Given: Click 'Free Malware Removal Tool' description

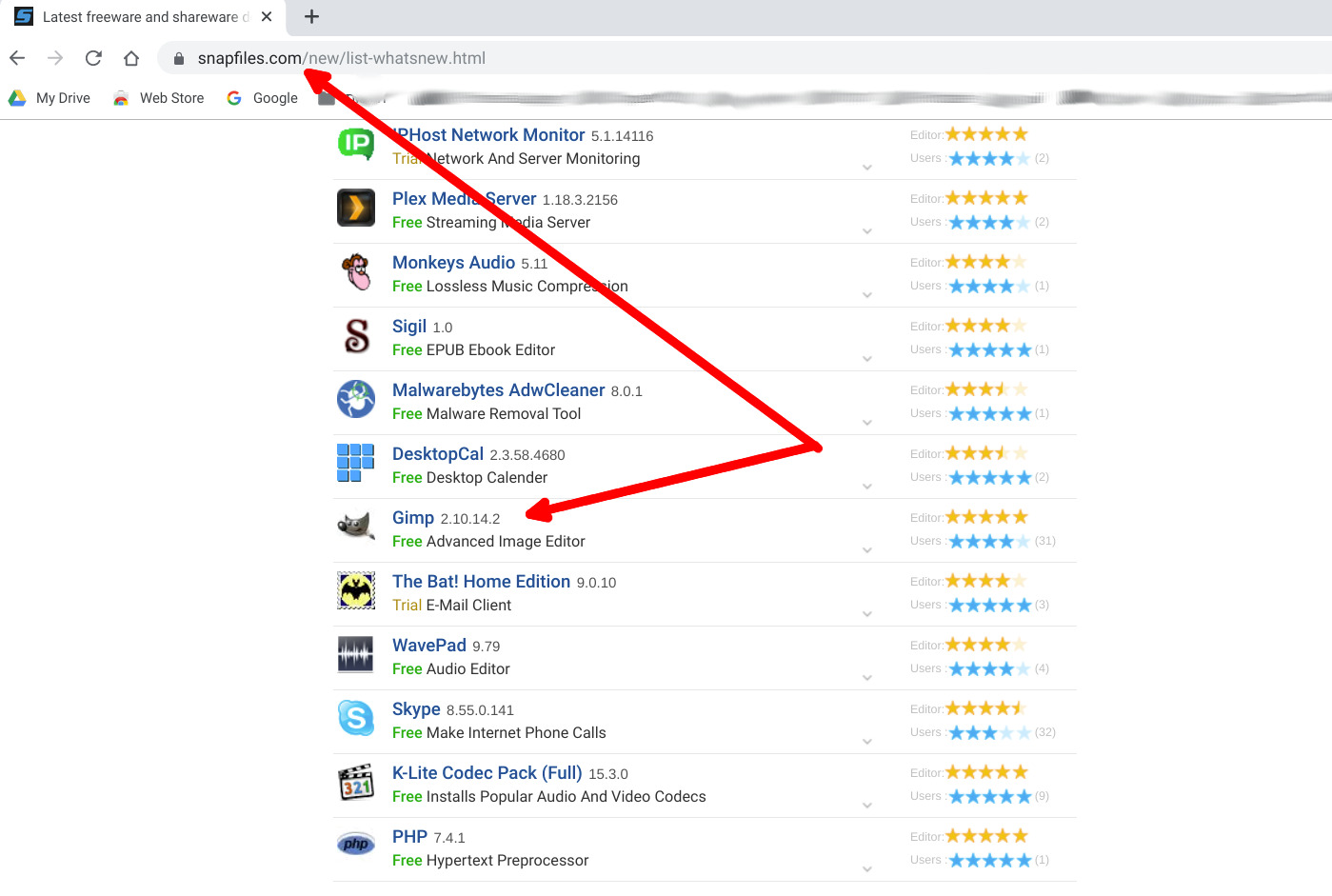Looking at the screenshot, I should tap(487, 414).
